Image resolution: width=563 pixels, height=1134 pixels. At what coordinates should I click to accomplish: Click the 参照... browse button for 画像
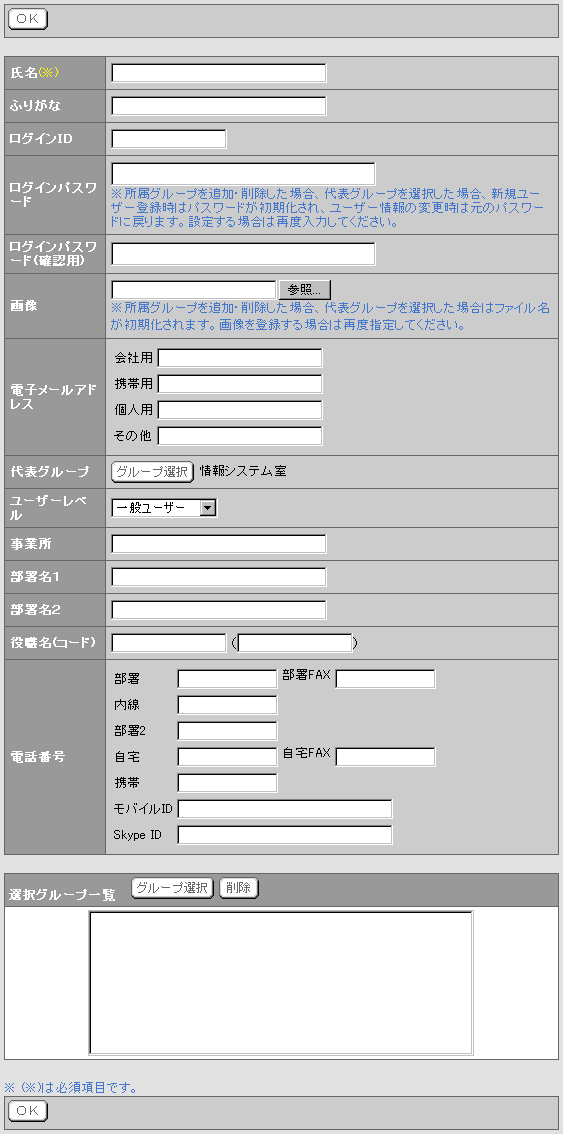pyautogui.click(x=305, y=290)
